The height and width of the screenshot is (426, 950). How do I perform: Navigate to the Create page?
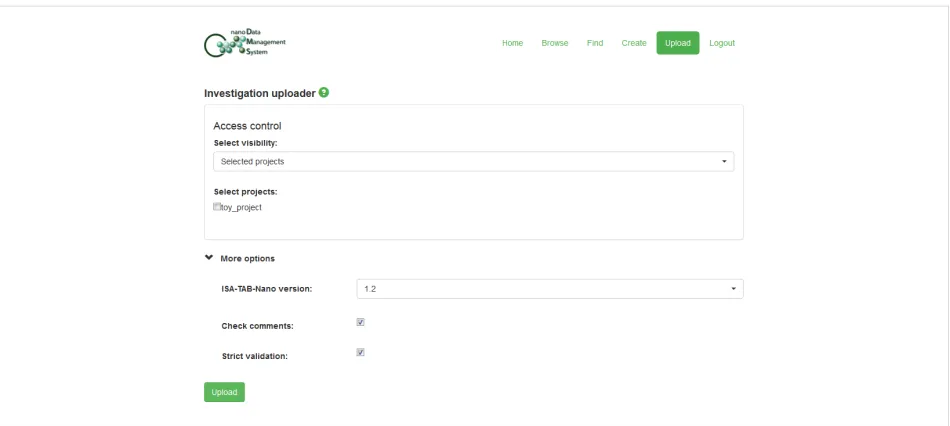pos(634,43)
